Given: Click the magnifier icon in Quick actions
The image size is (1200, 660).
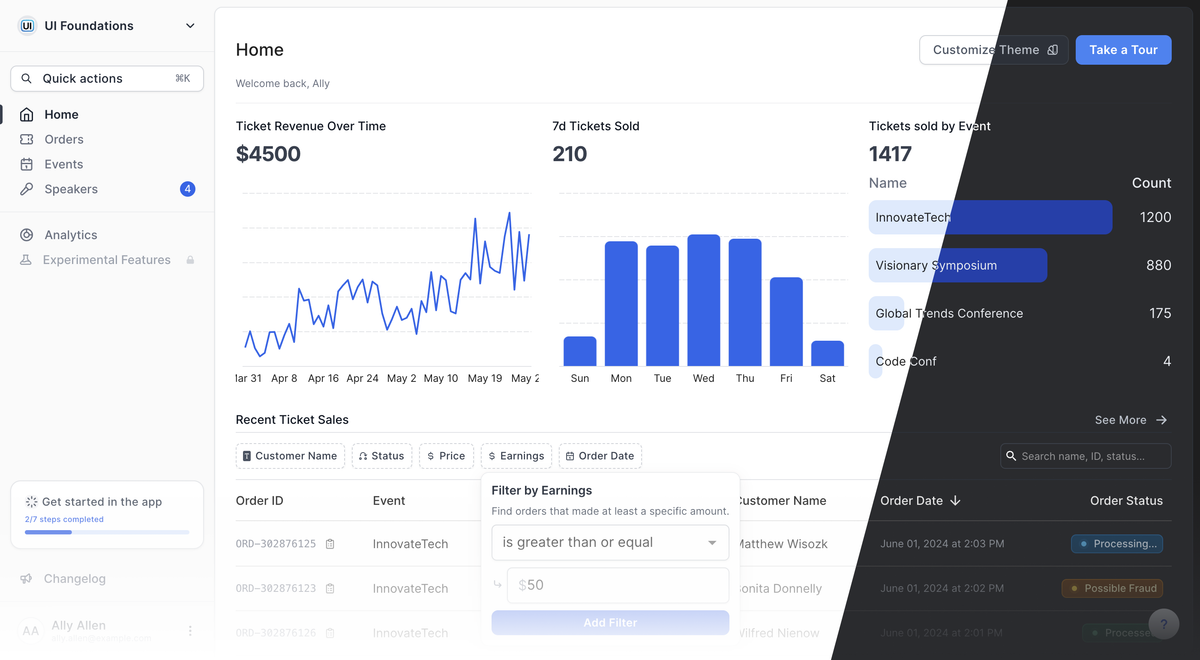Looking at the screenshot, I should pos(27,78).
